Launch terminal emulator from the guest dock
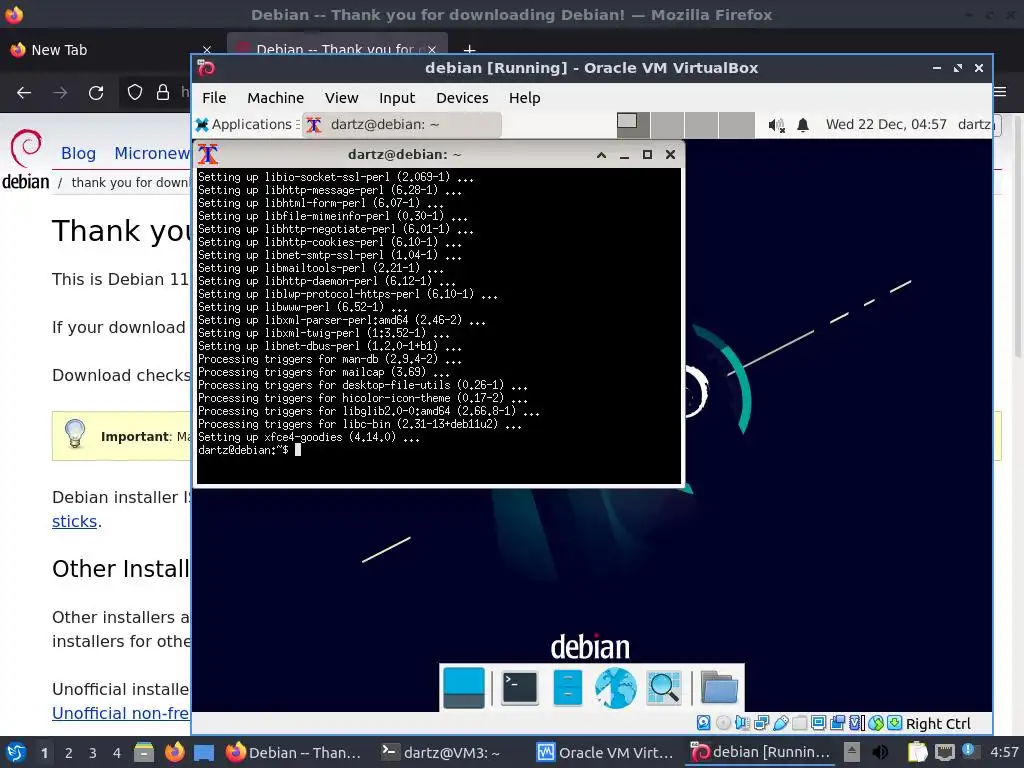This screenshot has width=1024, height=768. (520, 688)
